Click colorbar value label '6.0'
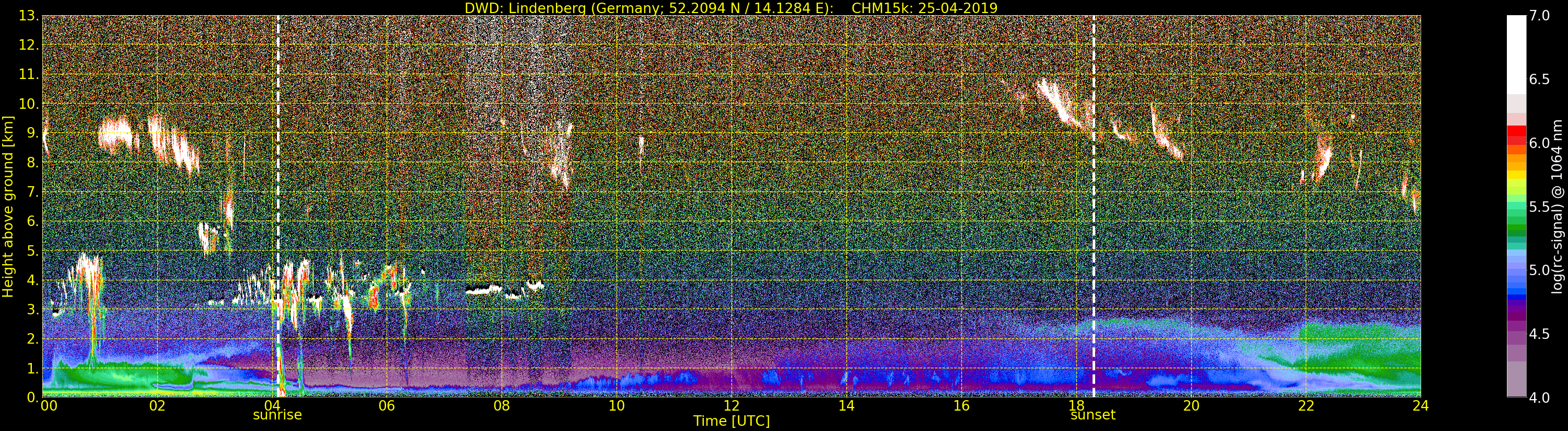The width and height of the screenshot is (1568, 431). coord(1539,143)
